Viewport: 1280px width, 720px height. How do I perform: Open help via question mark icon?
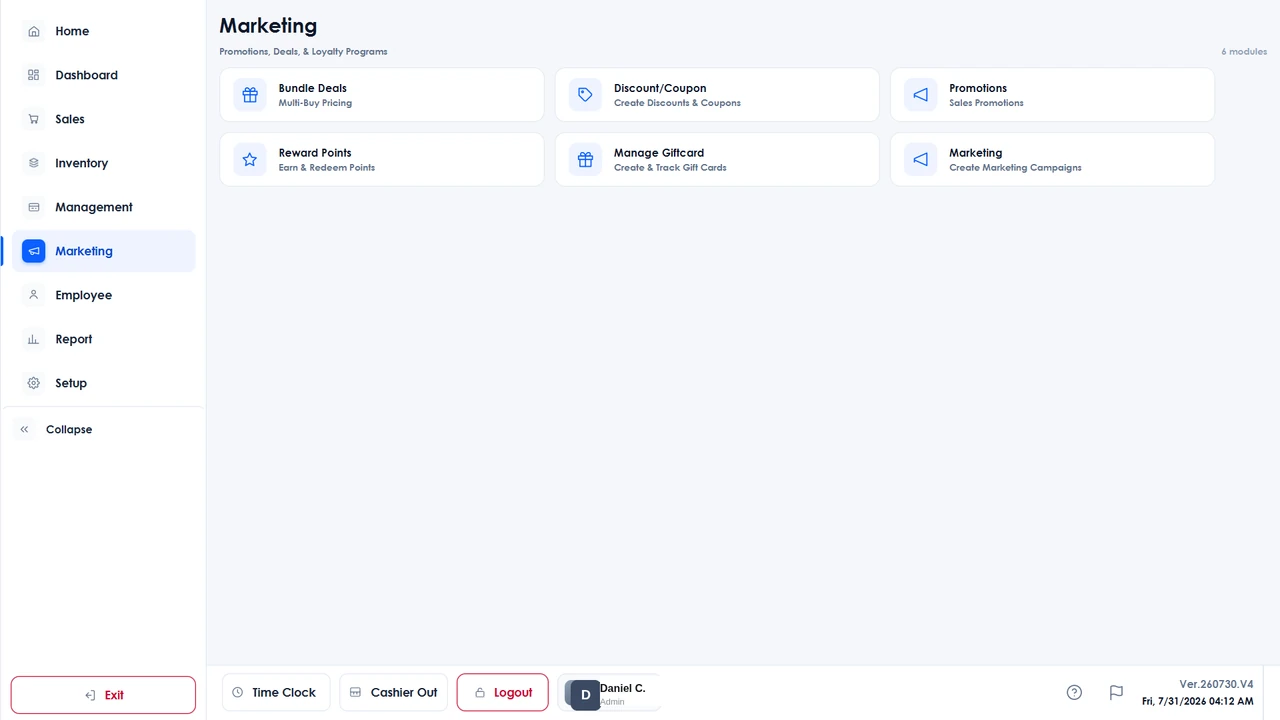[x=1074, y=692]
